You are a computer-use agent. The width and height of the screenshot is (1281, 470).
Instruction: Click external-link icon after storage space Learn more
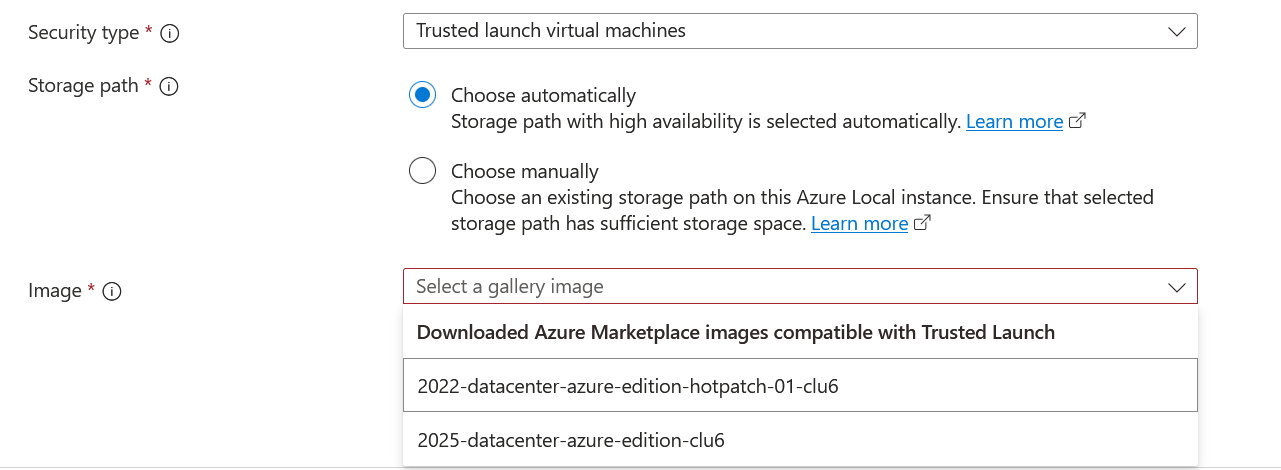tap(923, 224)
